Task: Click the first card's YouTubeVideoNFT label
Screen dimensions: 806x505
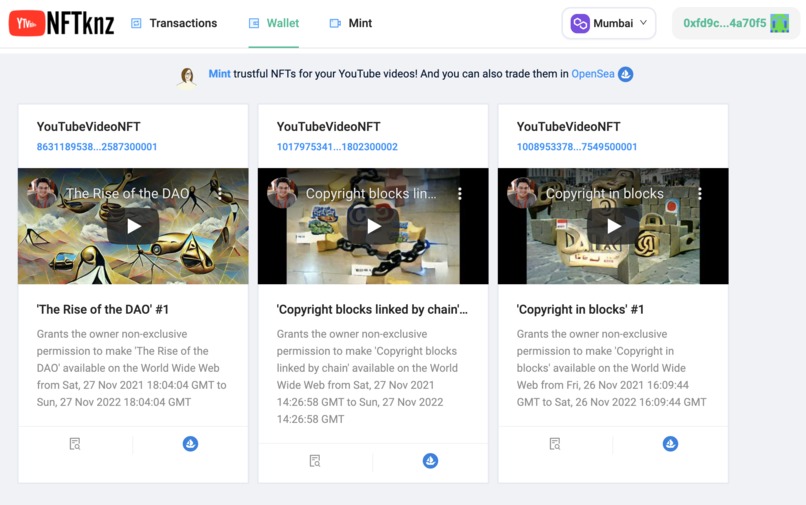Action: (88, 127)
